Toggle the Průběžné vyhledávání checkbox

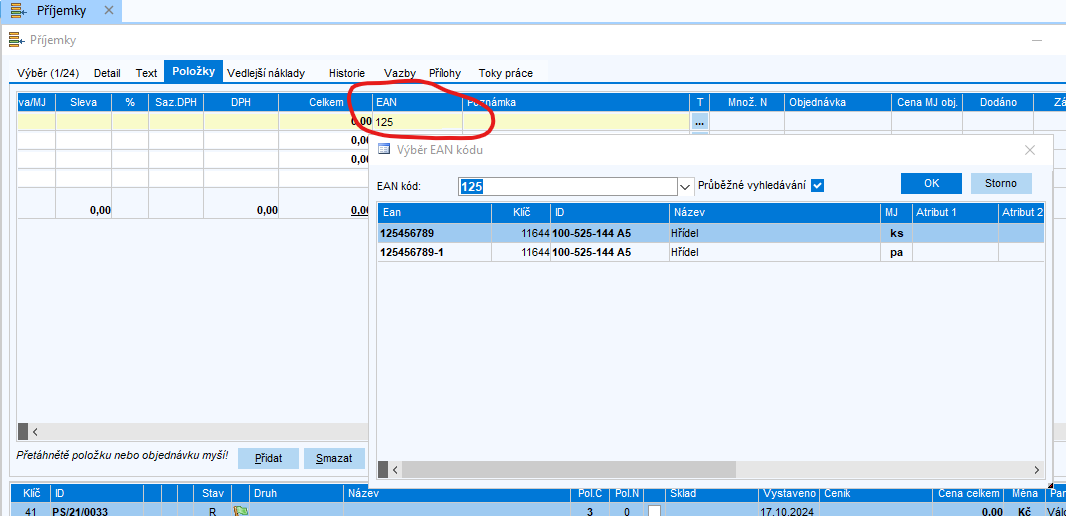click(817, 185)
